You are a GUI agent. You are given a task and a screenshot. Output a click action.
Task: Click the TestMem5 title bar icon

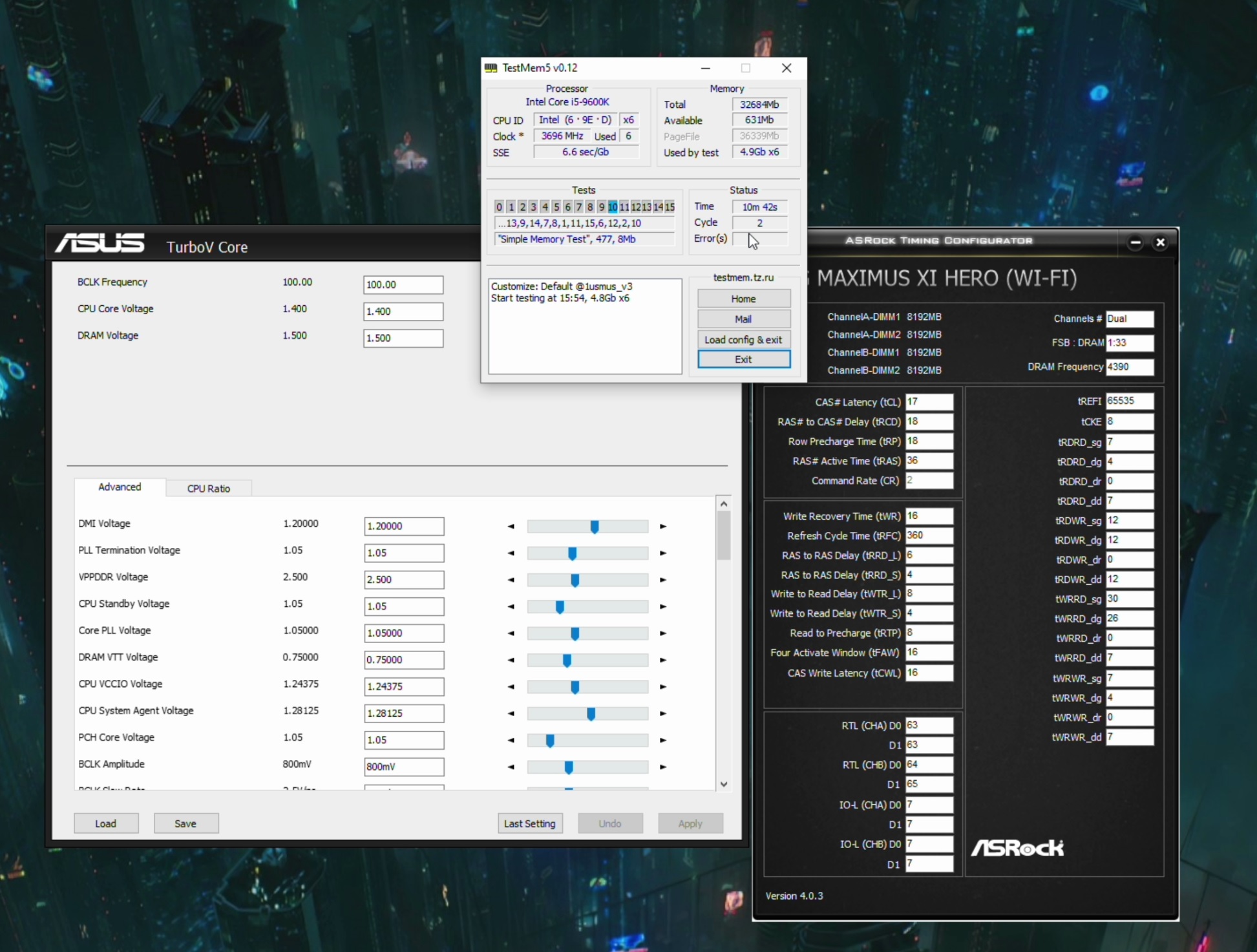491,68
